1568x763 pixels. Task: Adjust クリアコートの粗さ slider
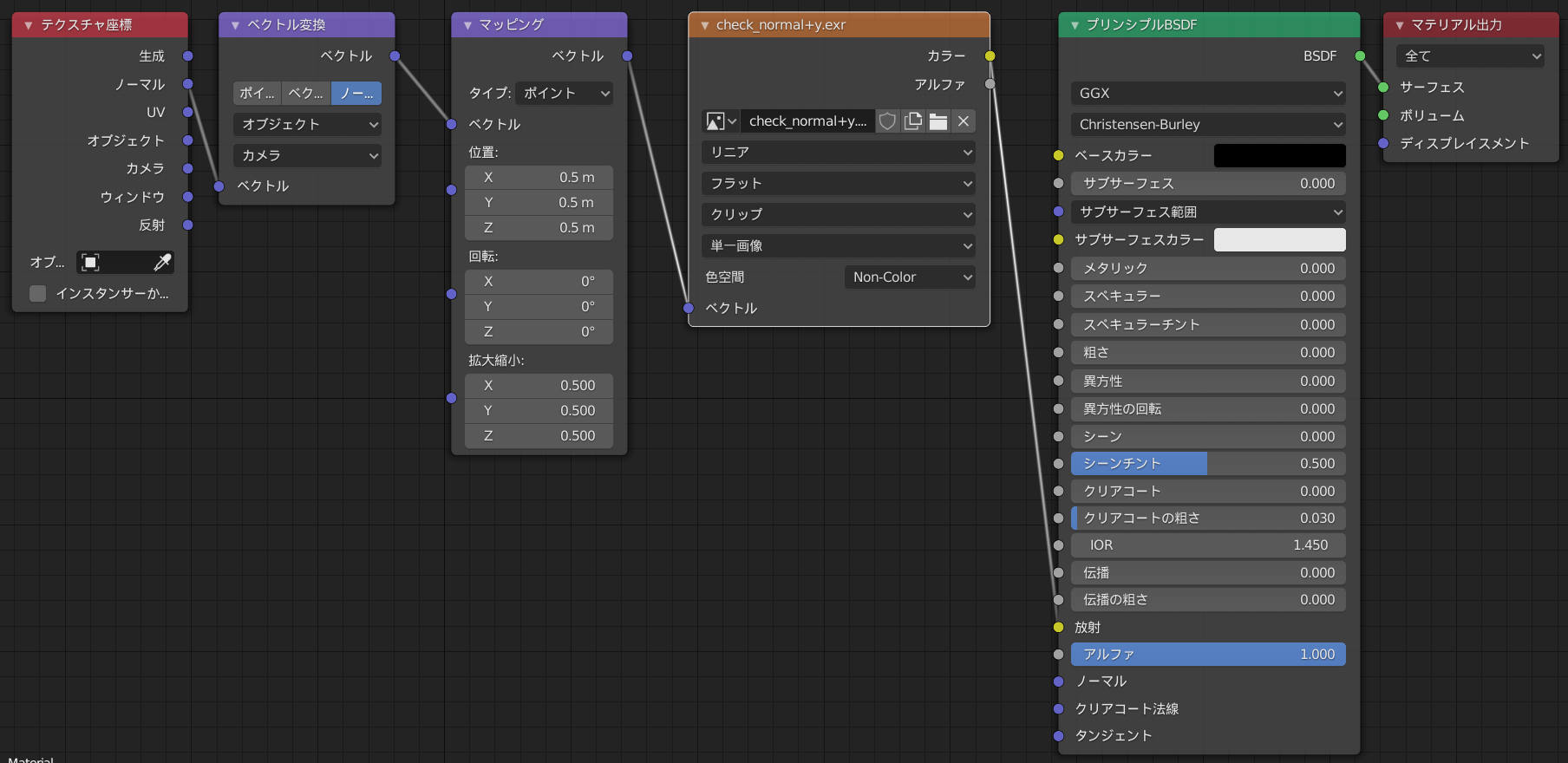click(1208, 518)
